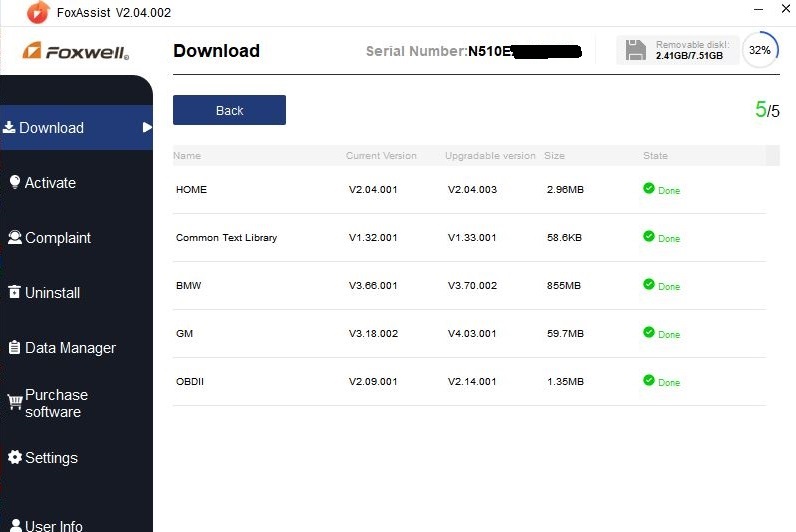Select the HOME row name

tap(191, 189)
